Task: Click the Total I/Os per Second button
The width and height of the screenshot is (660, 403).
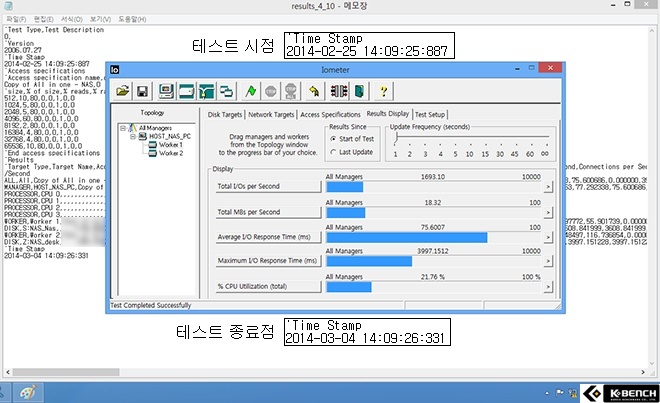Action: click(268, 186)
